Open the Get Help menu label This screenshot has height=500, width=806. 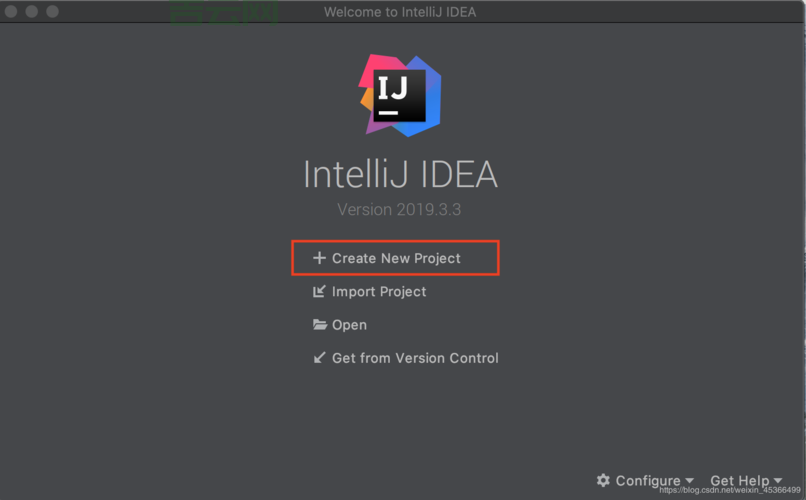tap(740, 481)
